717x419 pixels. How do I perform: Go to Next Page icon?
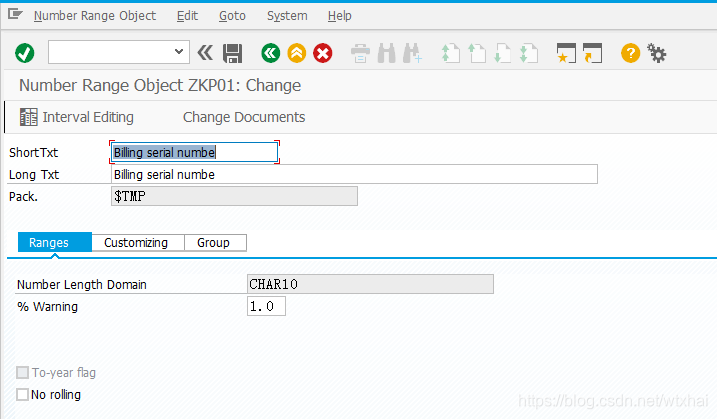pos(503,53)
